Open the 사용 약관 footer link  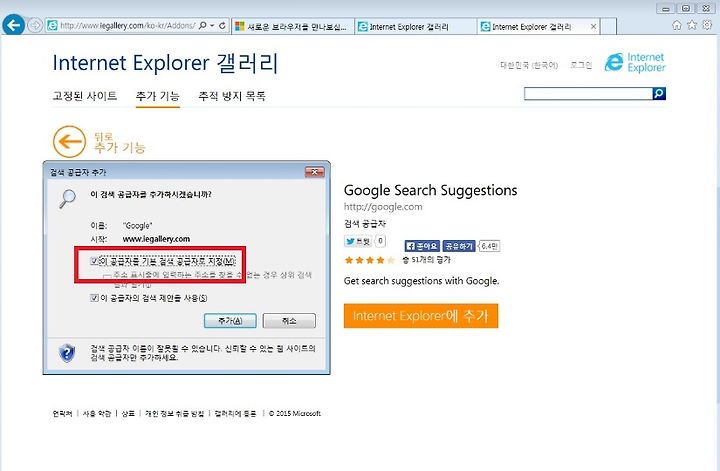97,414
